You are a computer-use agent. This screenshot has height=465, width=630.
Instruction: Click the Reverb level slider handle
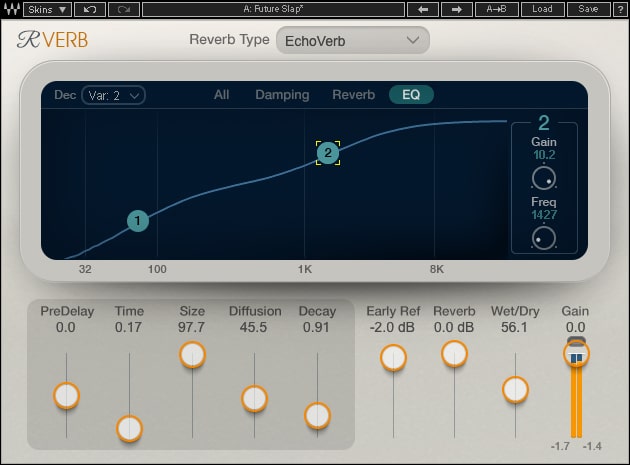tap(454, 354)
